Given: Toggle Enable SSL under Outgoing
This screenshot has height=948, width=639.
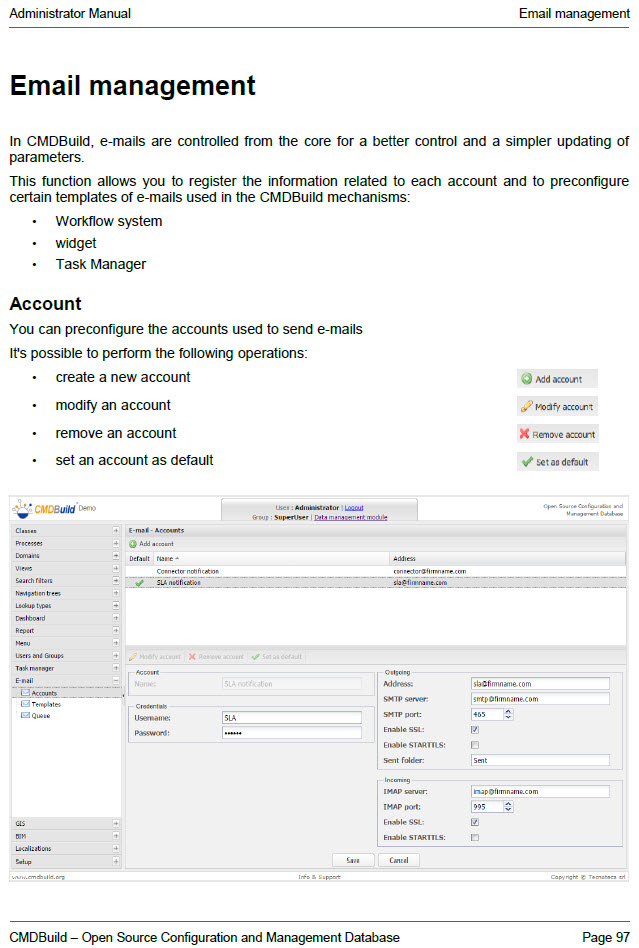Looking at the screenshot, I should pyautogui.click(x=475, y=730).
